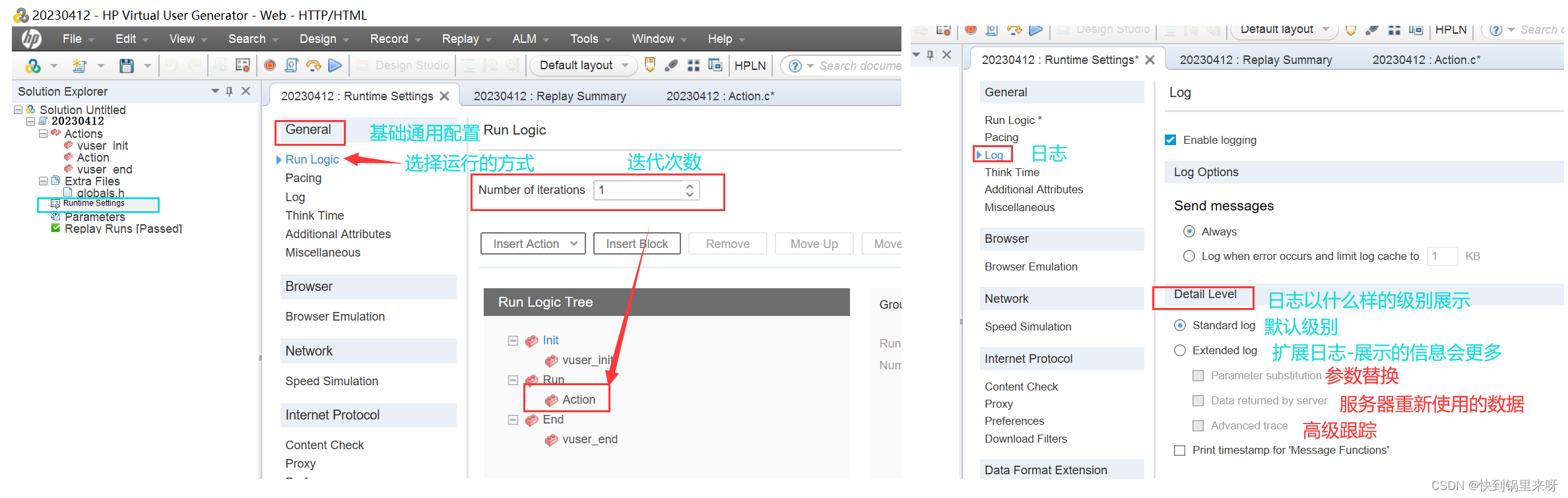
Task: Check Parameter substitution checkbox
Action: [1198, 375]
